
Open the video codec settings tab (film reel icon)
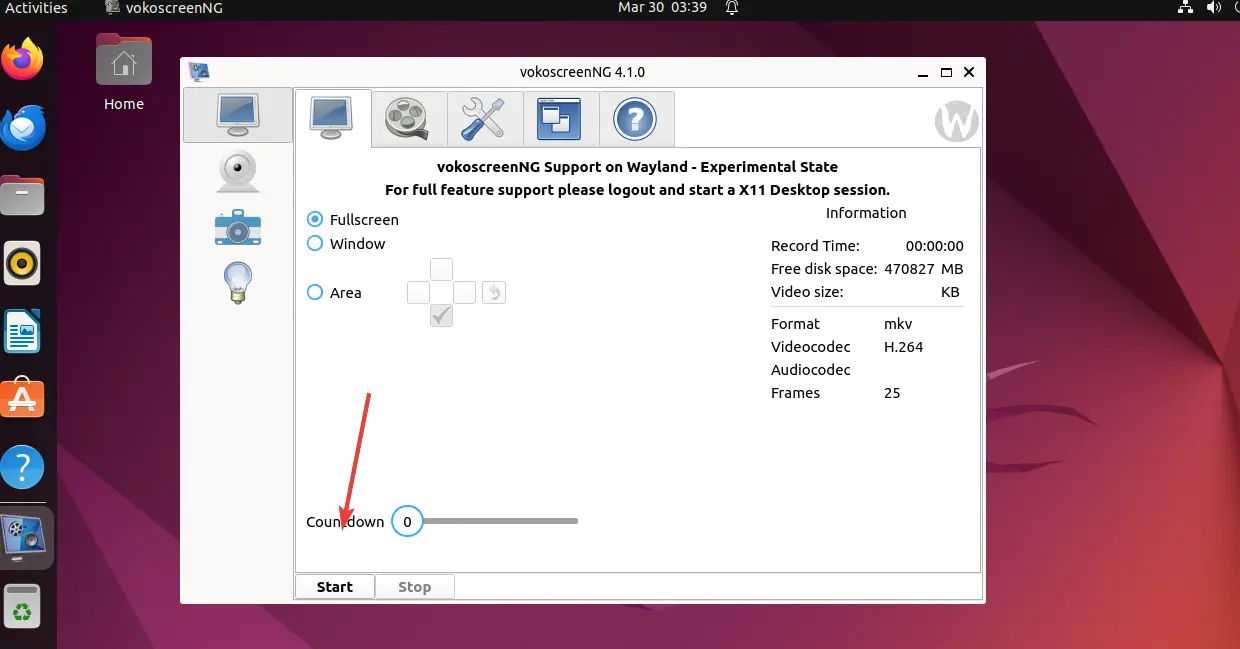point(408,118)
